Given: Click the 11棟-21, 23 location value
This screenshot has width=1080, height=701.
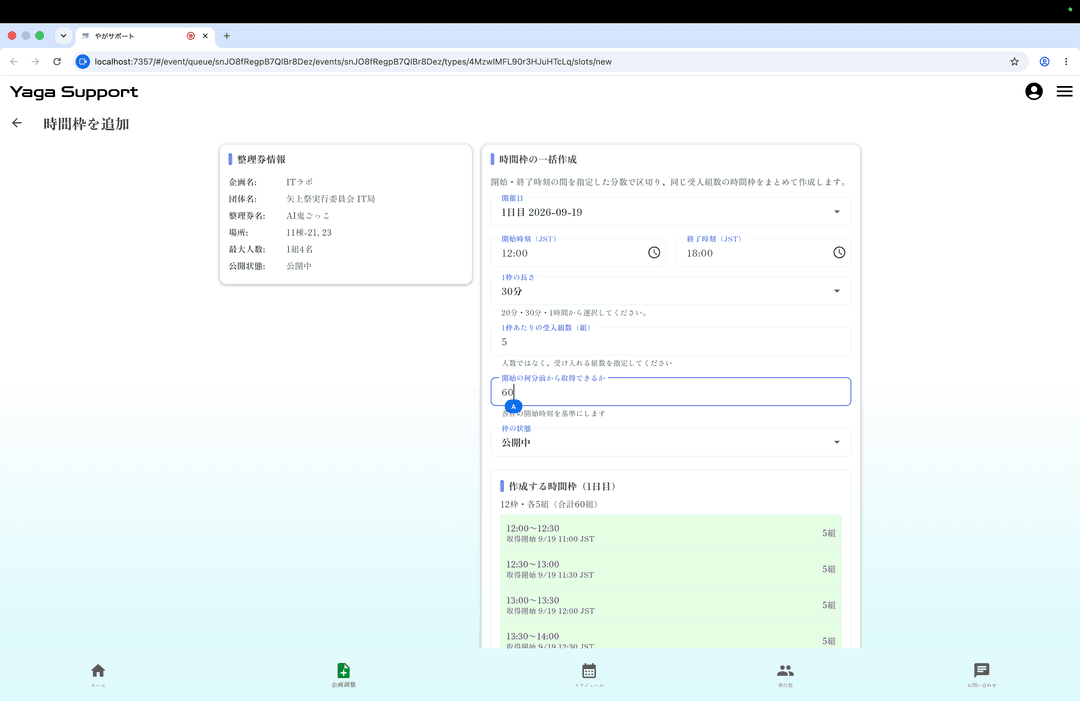Looking at the screenshot, I should (x=309, y=232).
